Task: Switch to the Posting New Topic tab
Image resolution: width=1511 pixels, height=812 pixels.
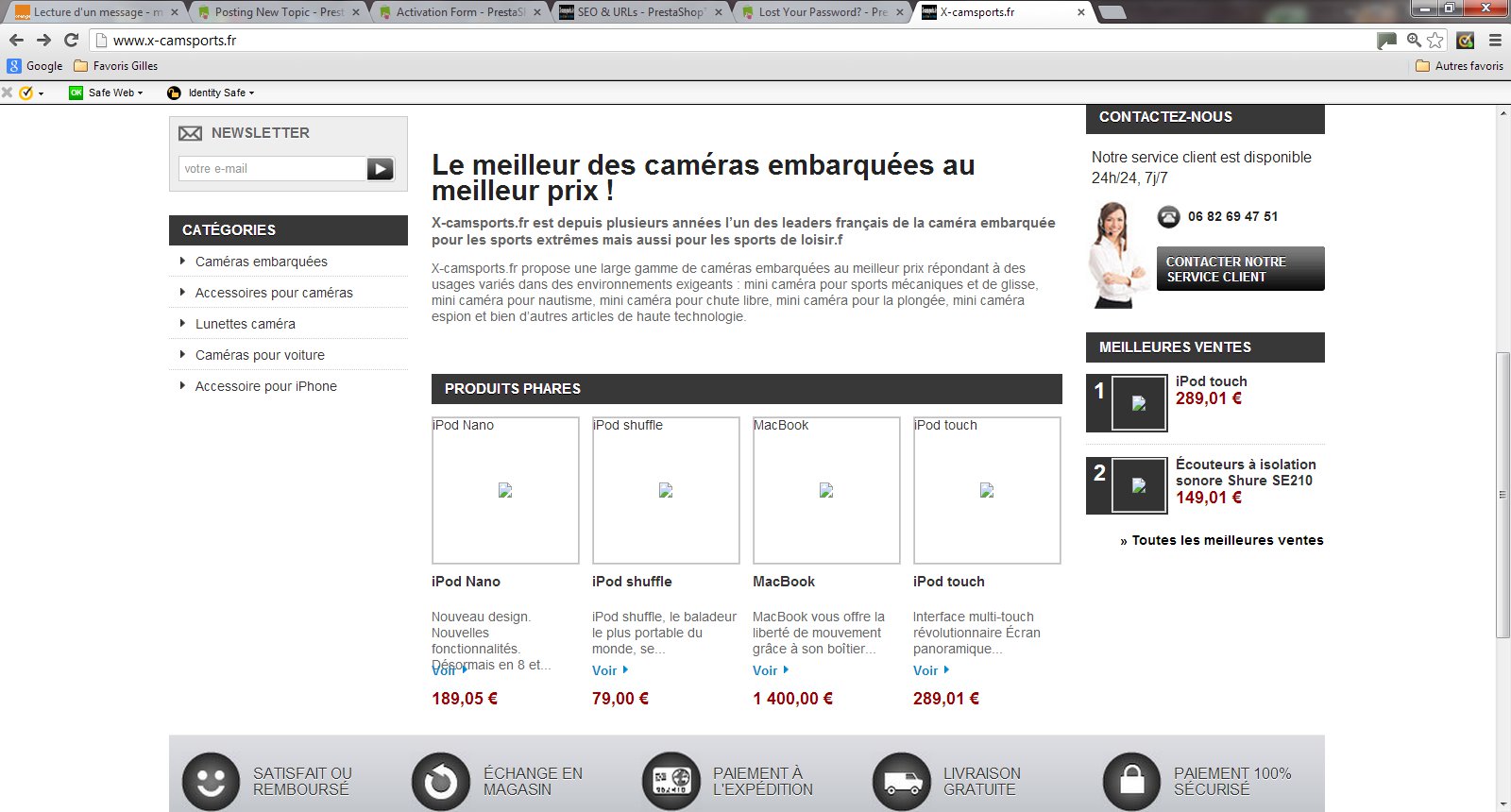Action: 279,12
